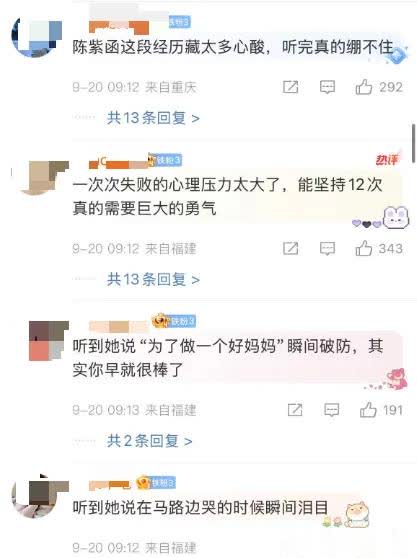The height and width of the screenshot is (558, 417).
Task: Like the comment with 292 likes
Action: [364, 87]
